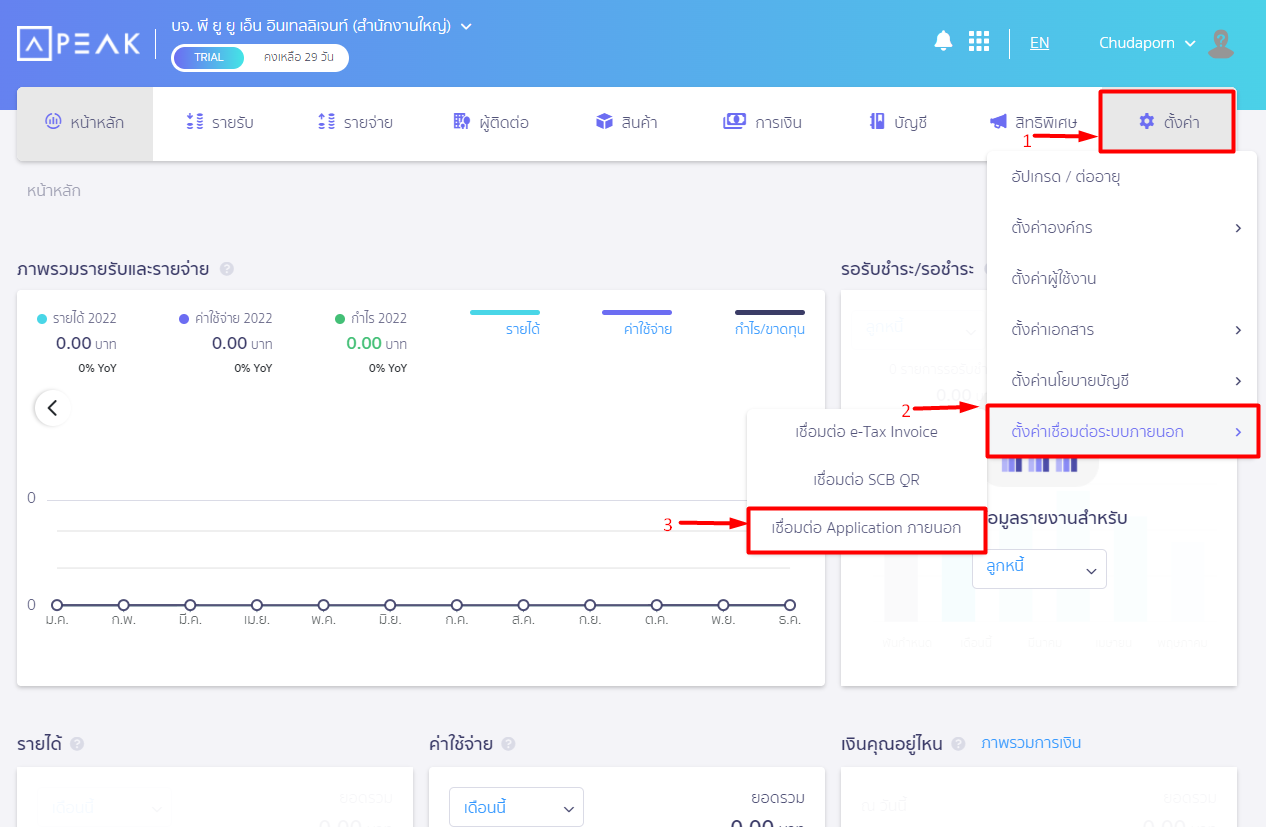Select เชื่อมต่อ Application ภายนอก

tap(867, 528)
